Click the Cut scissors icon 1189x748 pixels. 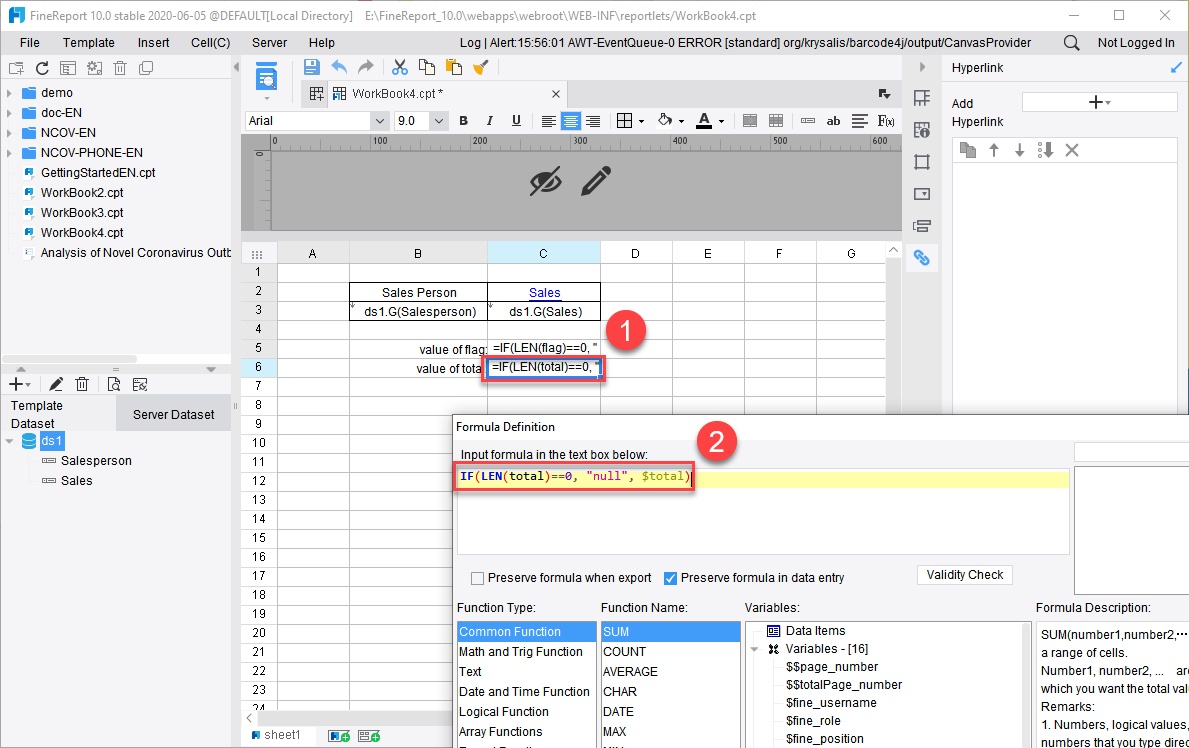click(x=399, y=66)
